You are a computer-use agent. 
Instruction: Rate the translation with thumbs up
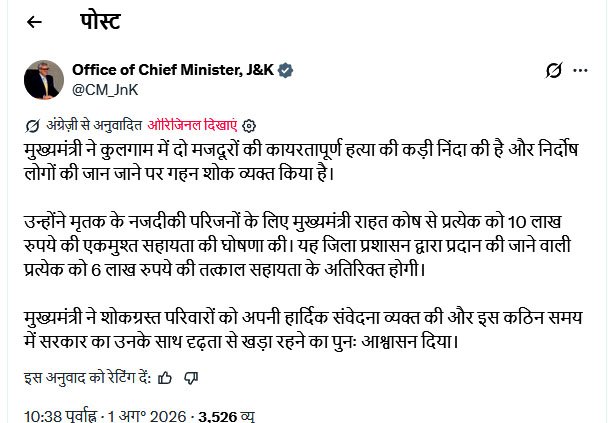coord(165,378)
